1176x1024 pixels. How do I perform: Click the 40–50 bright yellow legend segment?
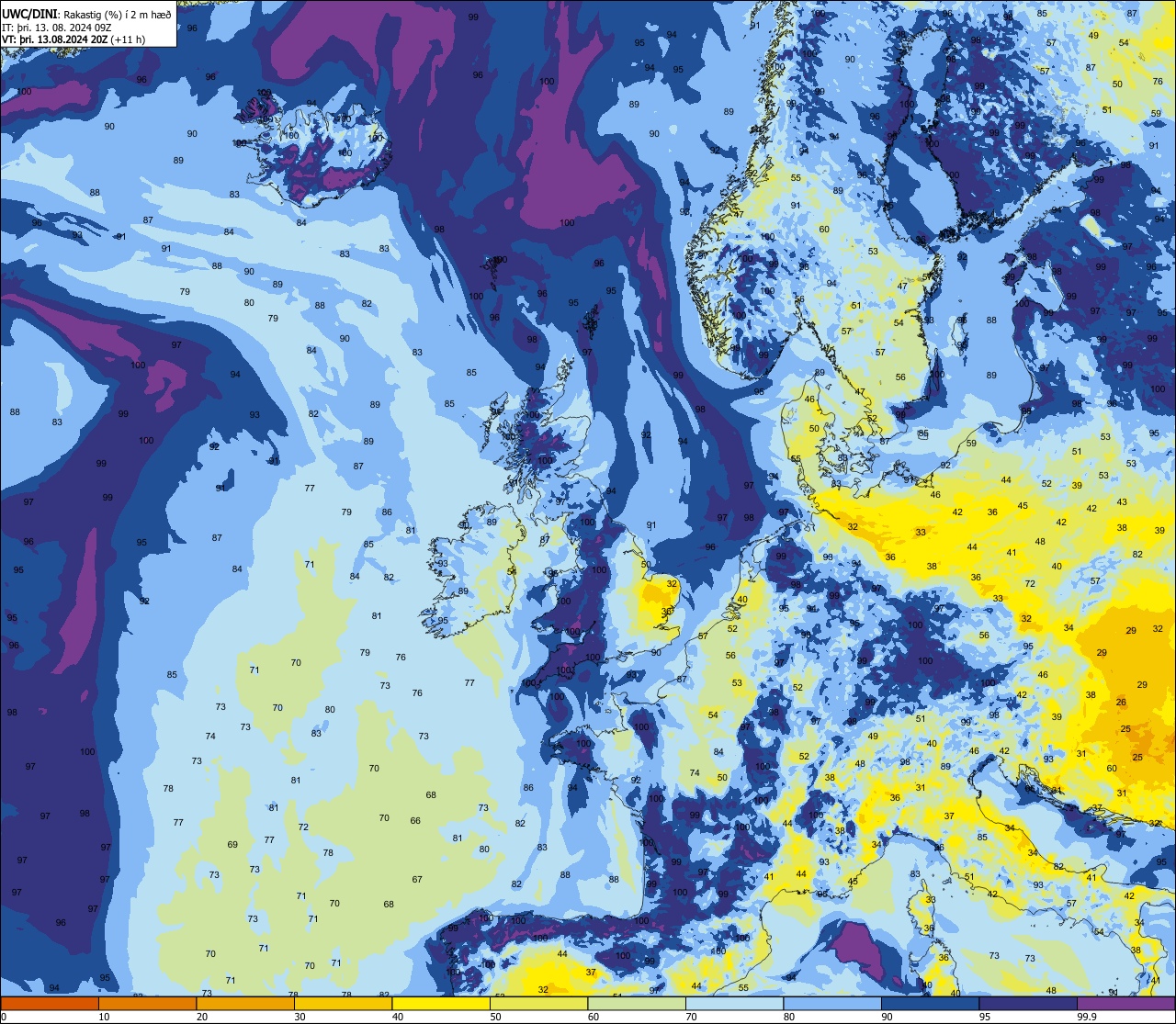441,1004
